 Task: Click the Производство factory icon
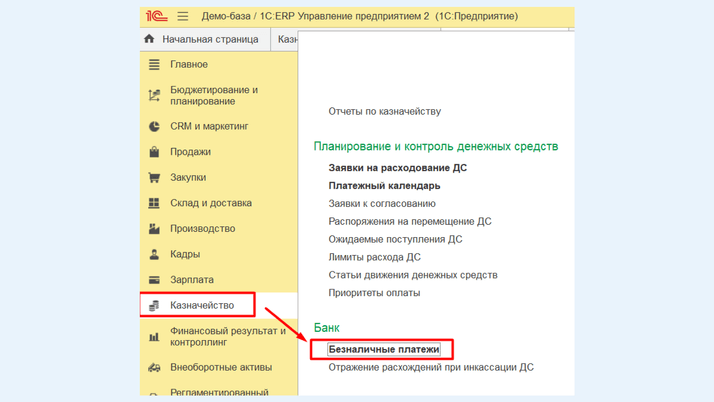point(154,229)
